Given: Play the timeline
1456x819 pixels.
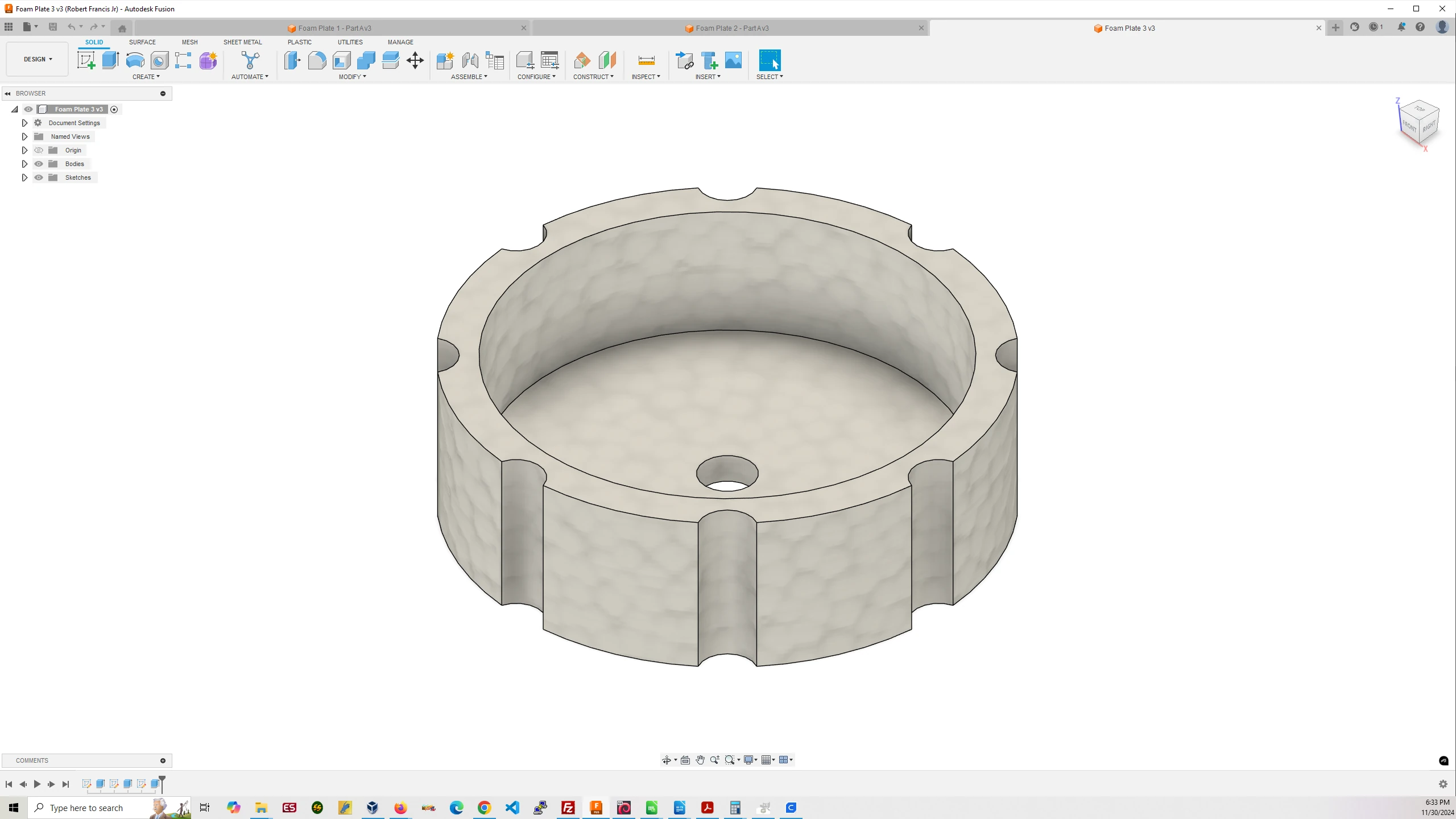Looking at the screenshot, I should pyautogui.click(x=37, y=784).
